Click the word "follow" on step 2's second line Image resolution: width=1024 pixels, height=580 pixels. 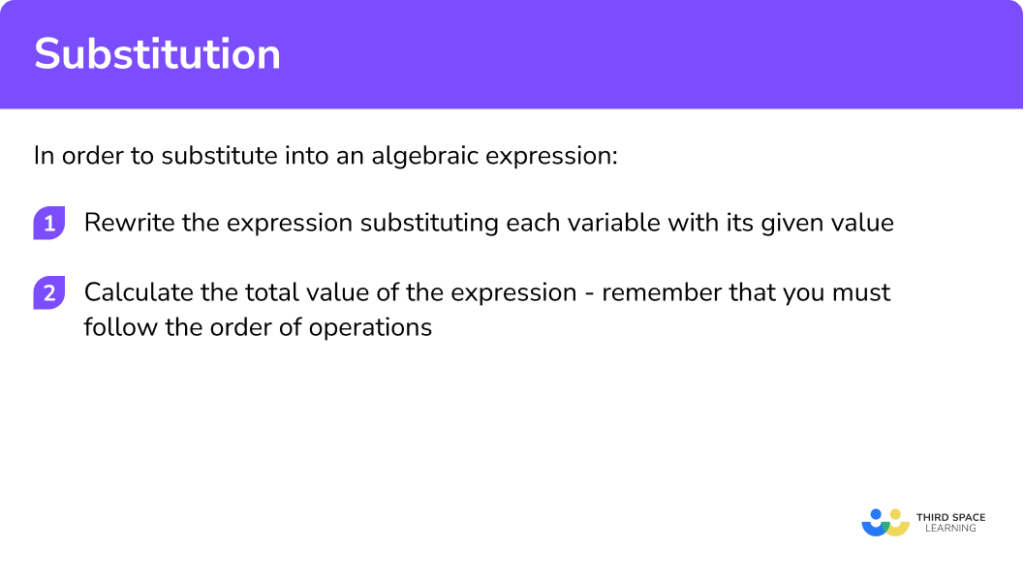point(113,327)
